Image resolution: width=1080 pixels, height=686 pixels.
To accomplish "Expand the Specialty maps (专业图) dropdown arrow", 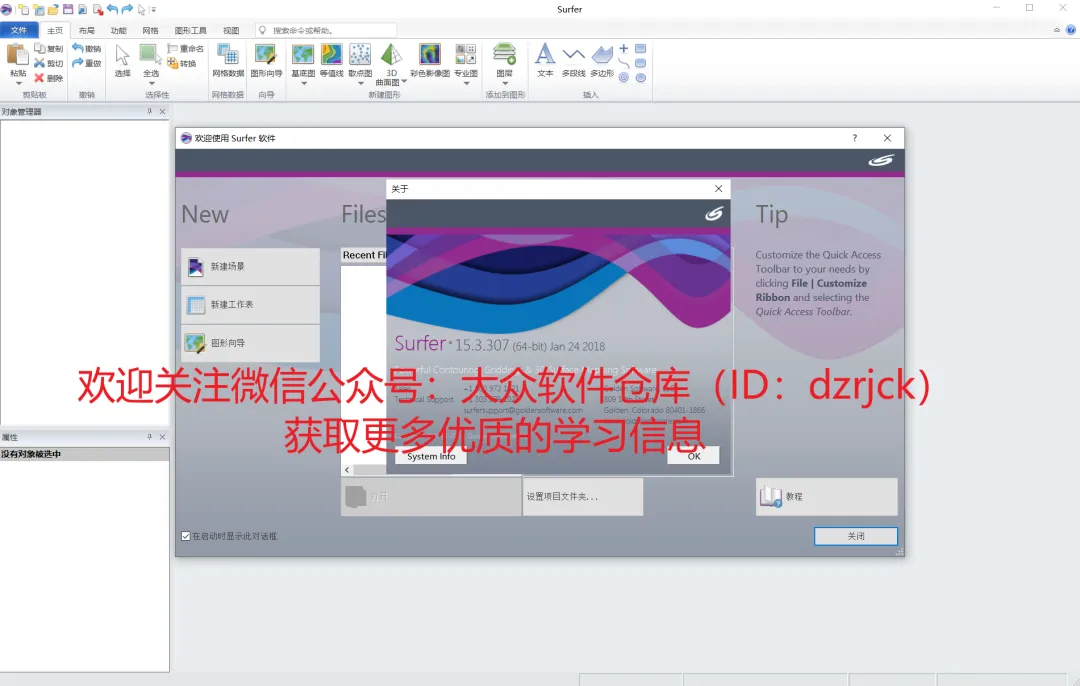I will click(x=466, y=83).
